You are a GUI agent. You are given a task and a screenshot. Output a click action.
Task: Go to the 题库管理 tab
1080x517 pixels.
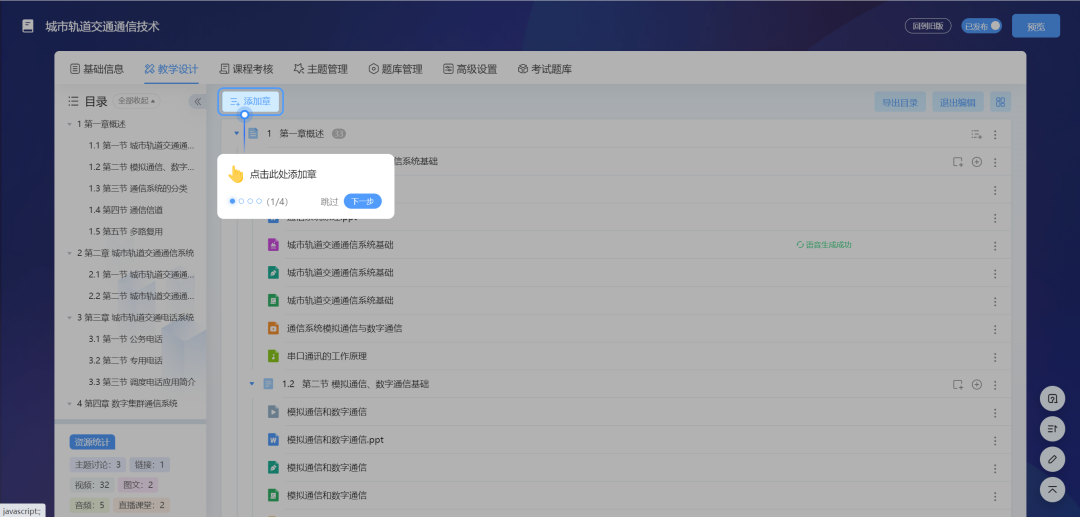pos(395,69)
